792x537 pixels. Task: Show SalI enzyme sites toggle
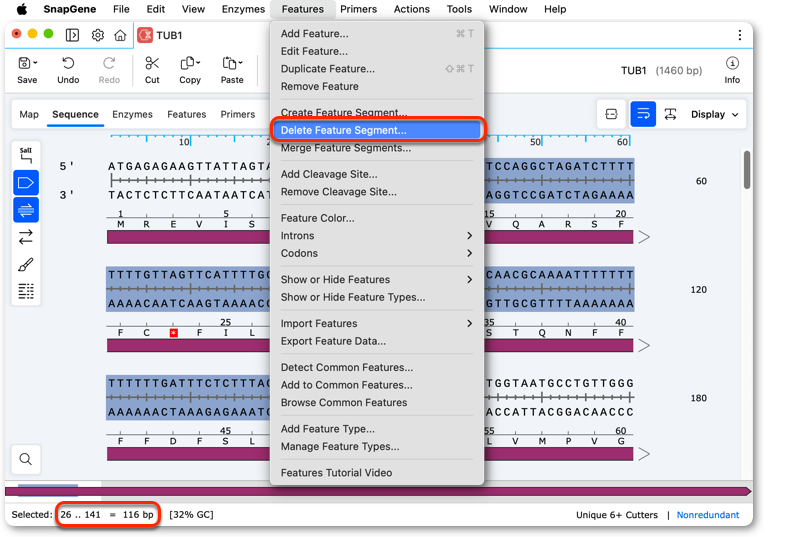click(x=26, y=155)
